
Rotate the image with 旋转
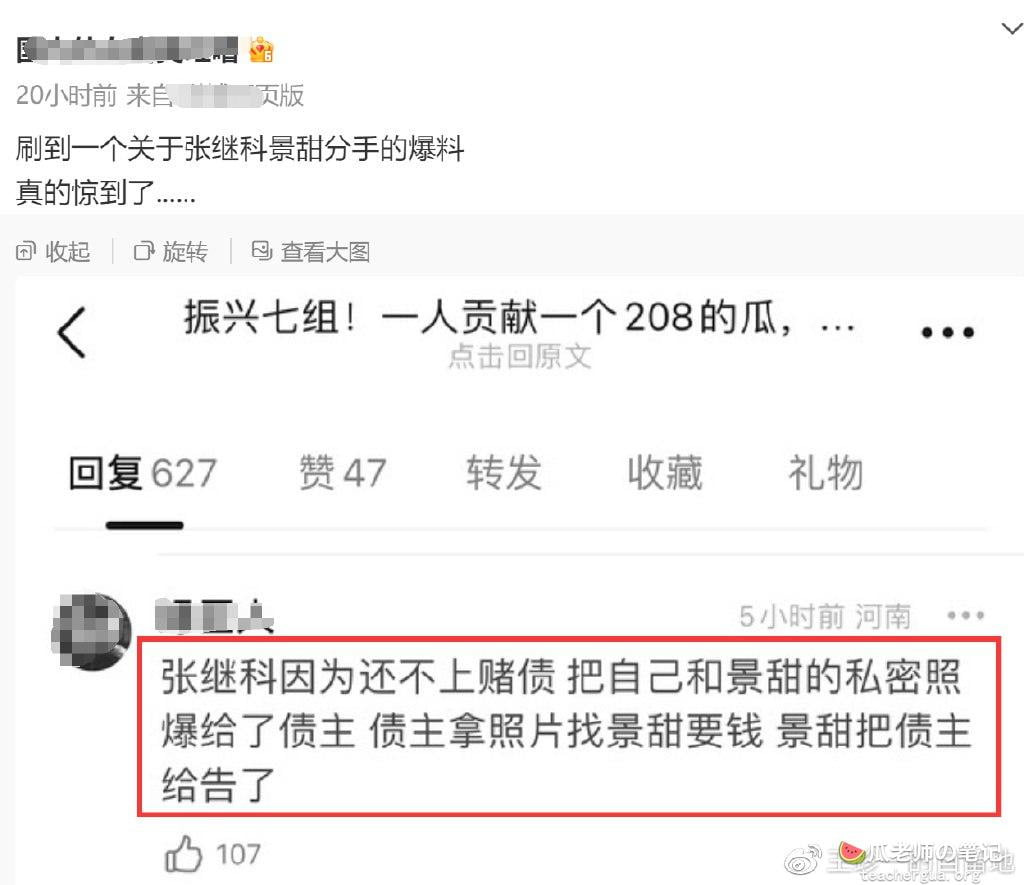tap(170, 251)
